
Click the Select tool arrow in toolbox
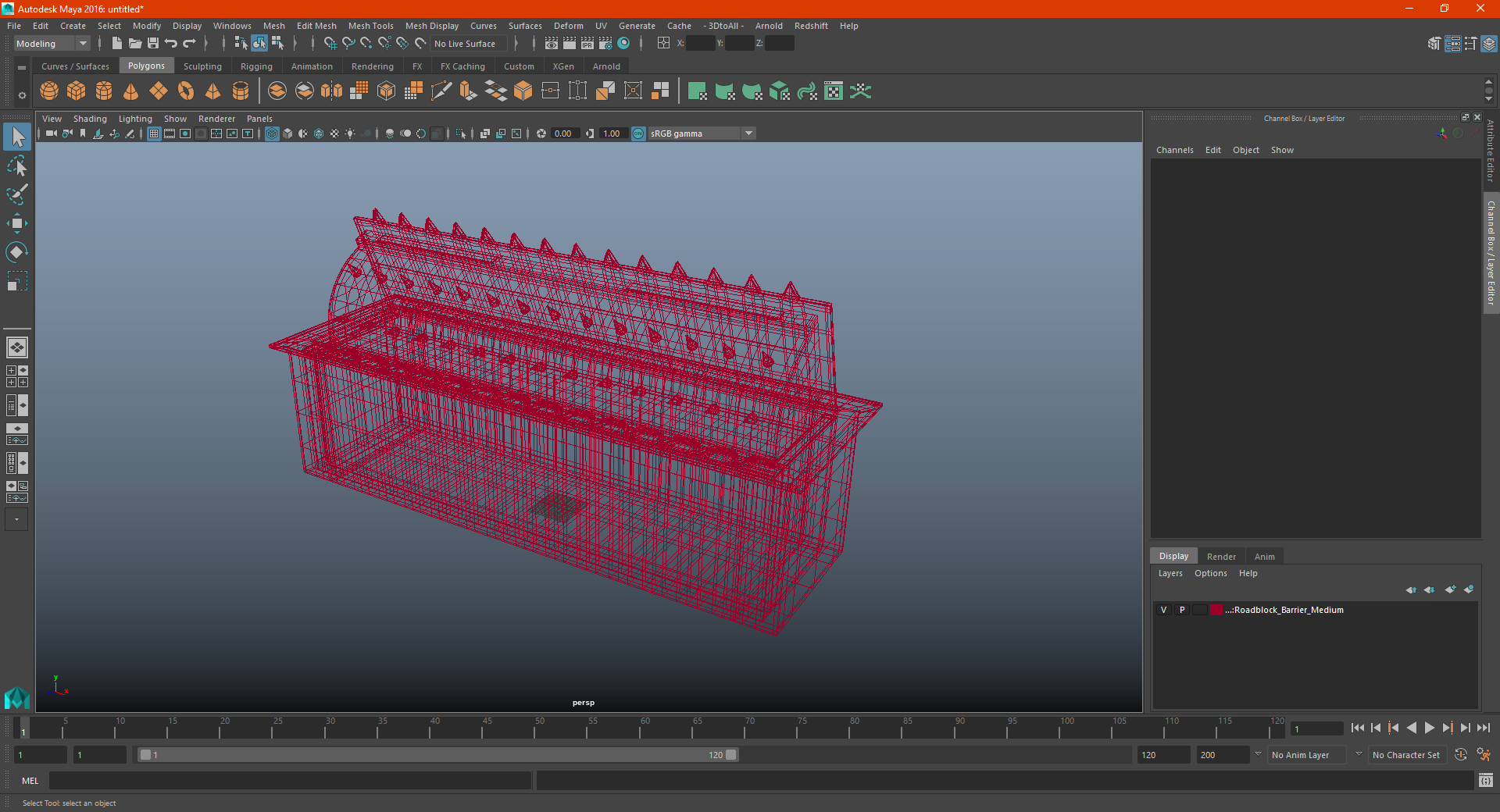[x=16, y=137]
